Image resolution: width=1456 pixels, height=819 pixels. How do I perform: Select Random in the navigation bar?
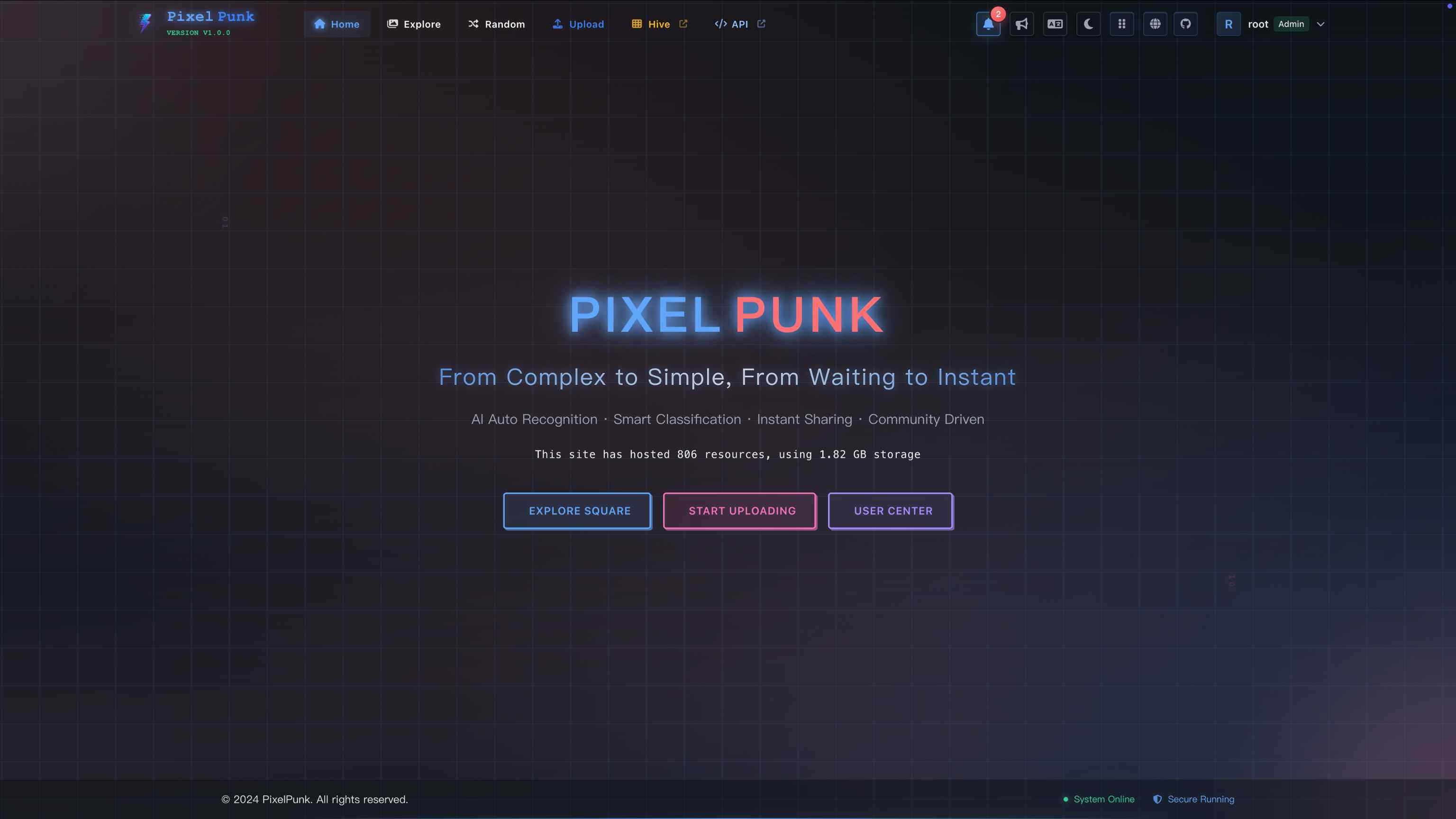[496, 24]
